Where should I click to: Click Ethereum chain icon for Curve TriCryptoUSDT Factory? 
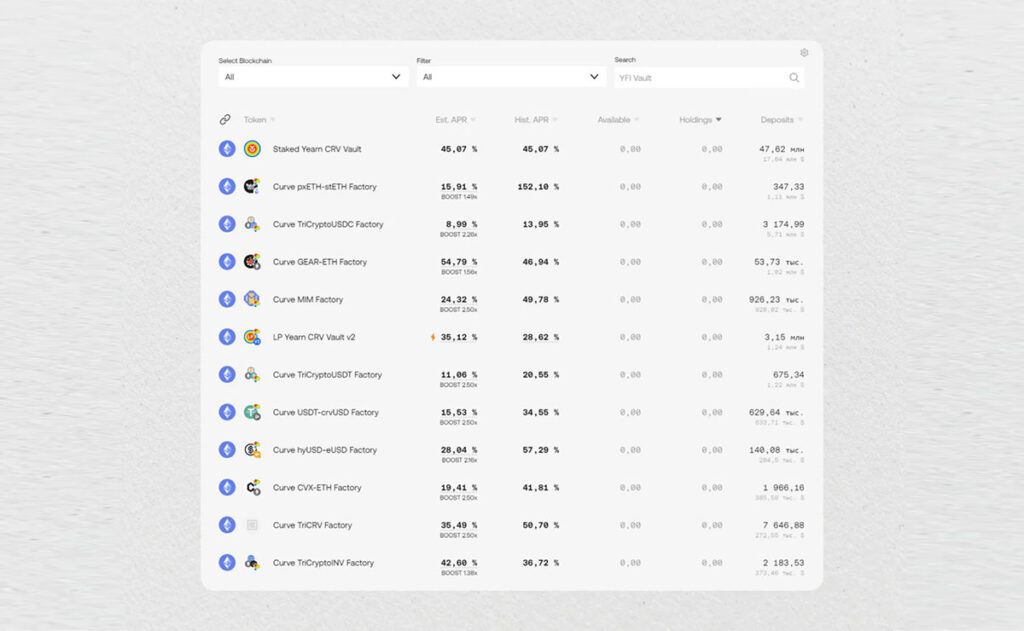[227, 375]
